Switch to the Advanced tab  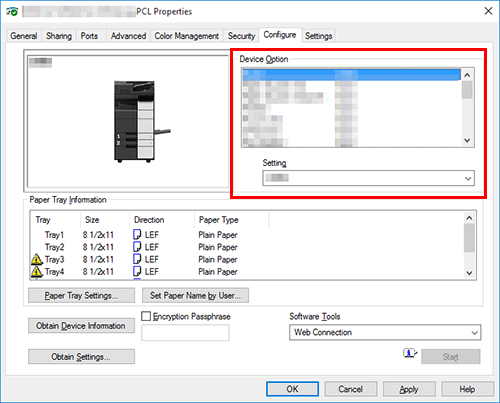tap(128, 36)
